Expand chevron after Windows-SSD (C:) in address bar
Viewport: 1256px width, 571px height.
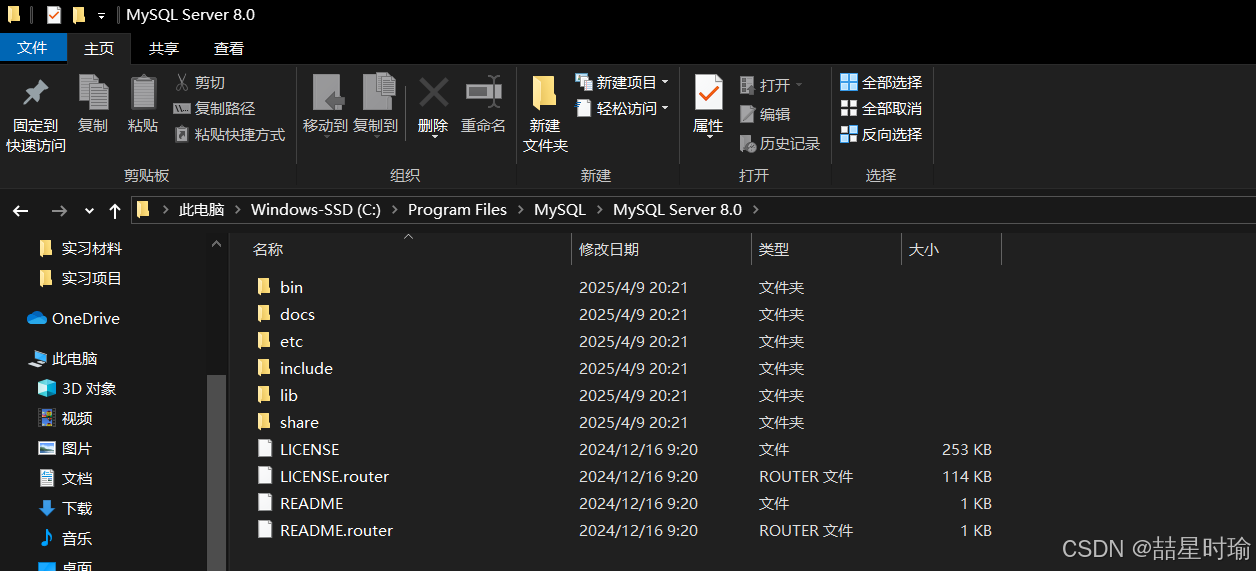click(394, 210)
